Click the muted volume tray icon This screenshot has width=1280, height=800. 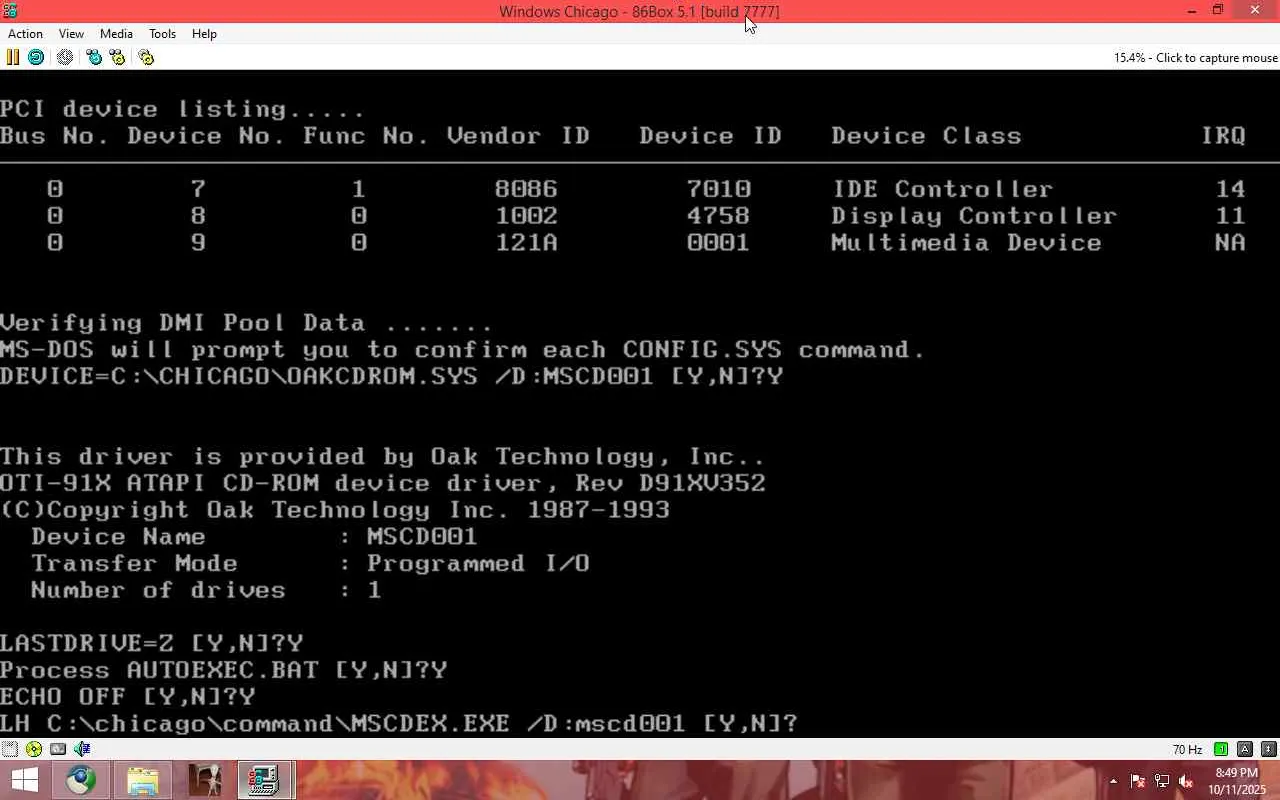click(x=1186, y=781)
